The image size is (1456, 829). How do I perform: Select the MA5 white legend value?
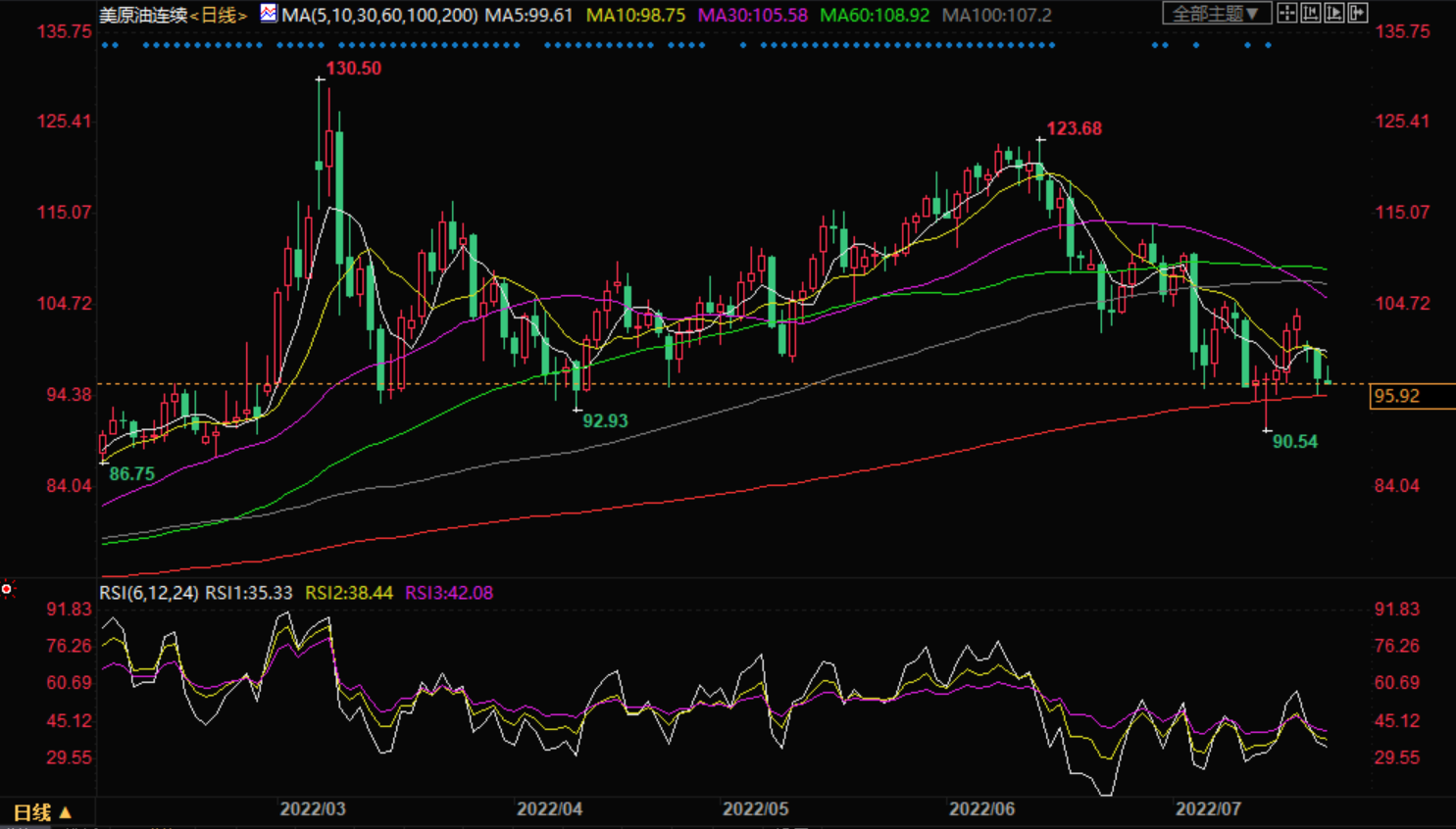(528, 16)
